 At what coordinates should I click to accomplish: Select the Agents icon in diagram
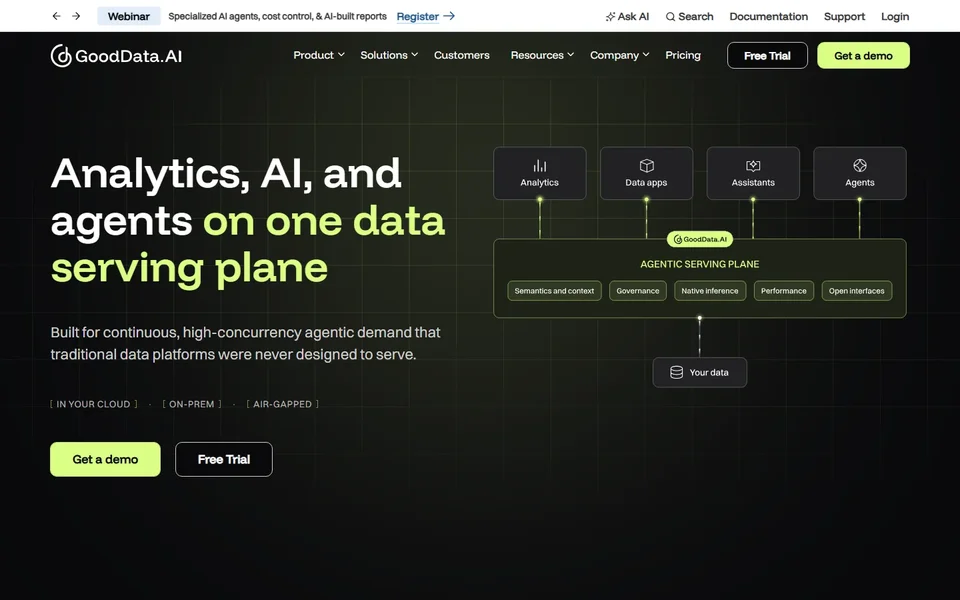(860, 165)
